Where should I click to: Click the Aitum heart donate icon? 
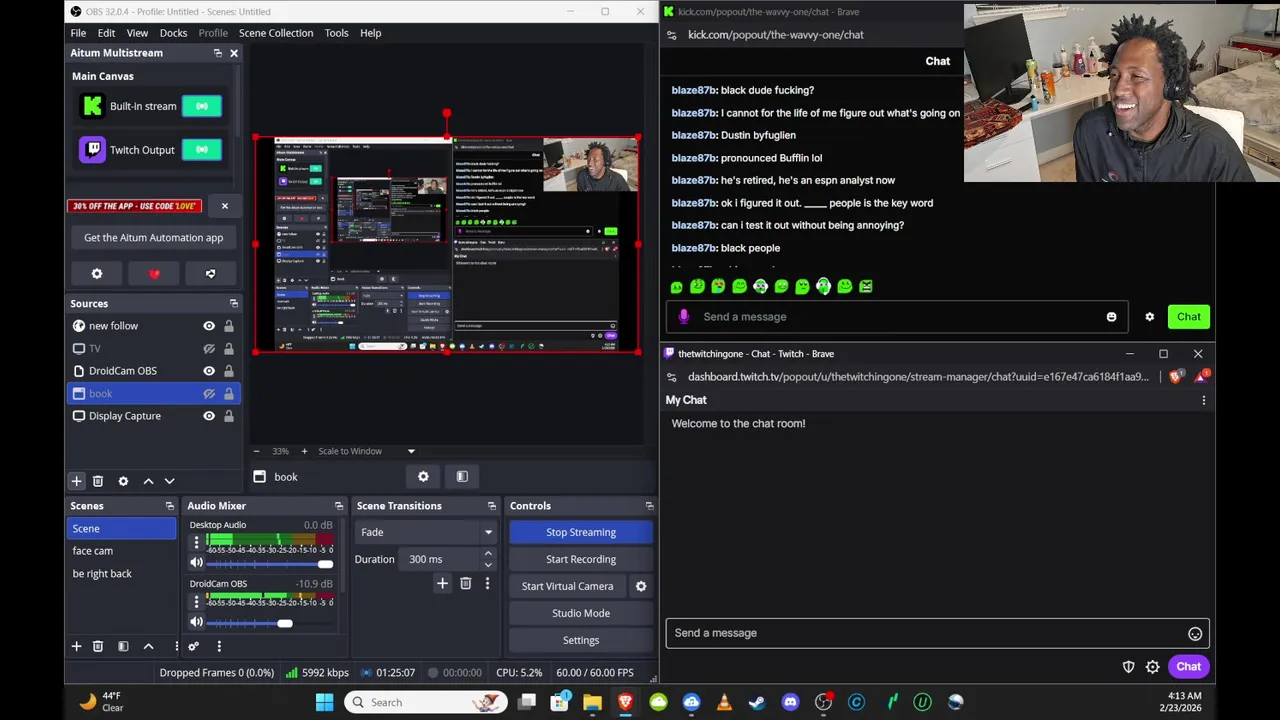(154, 274)
